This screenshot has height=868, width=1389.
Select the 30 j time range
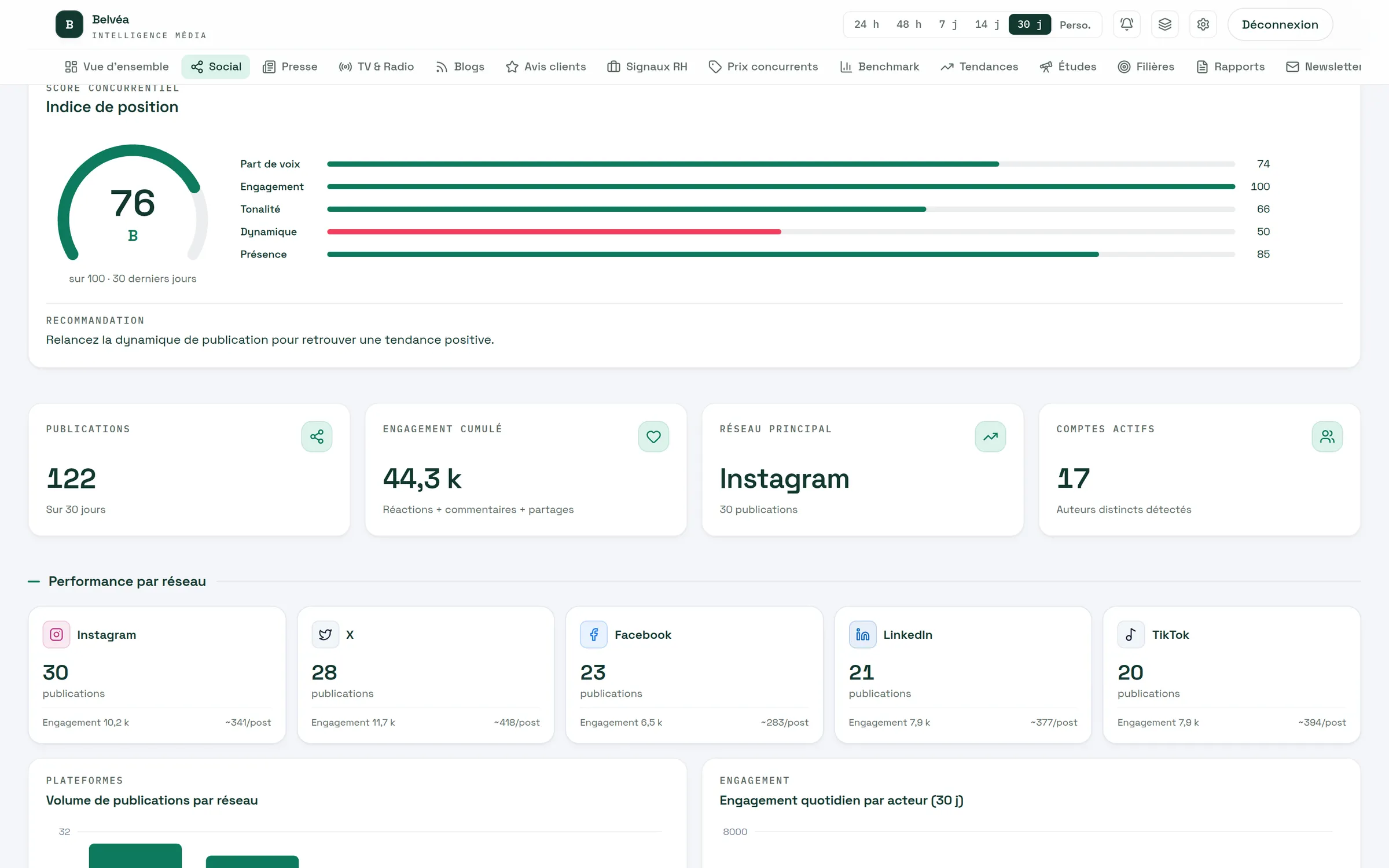point(1030,24)
